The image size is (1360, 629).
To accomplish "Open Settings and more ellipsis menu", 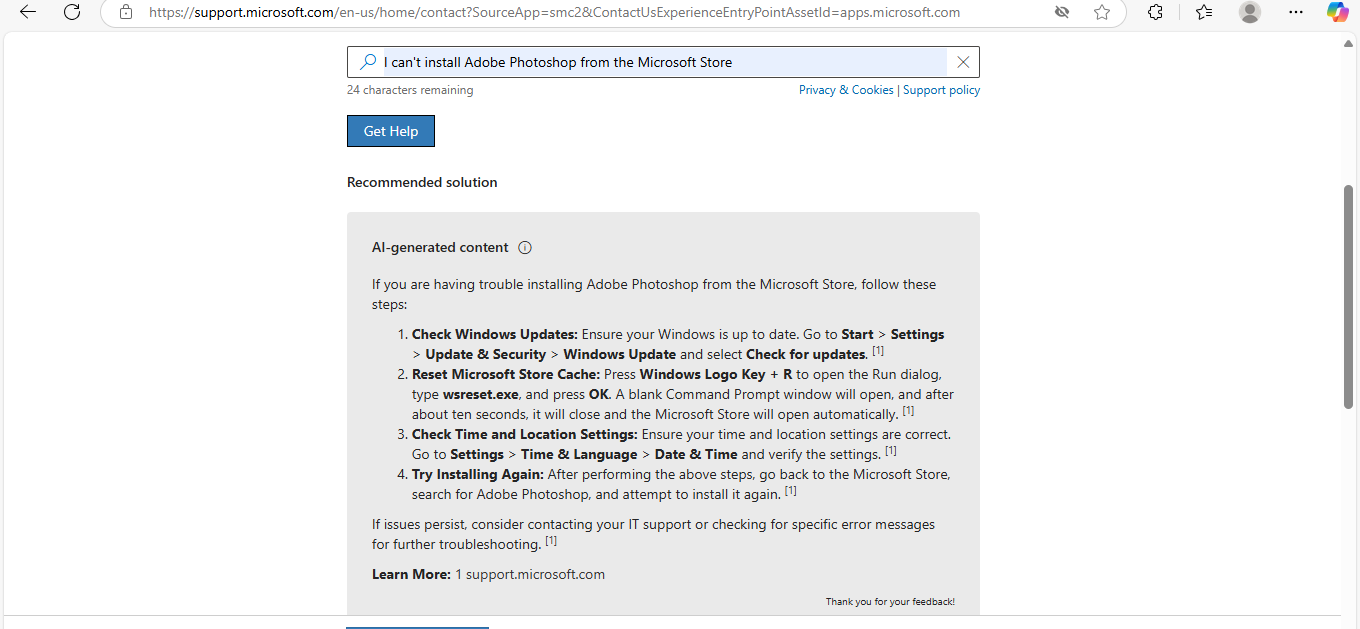I will coord(1296,12).
